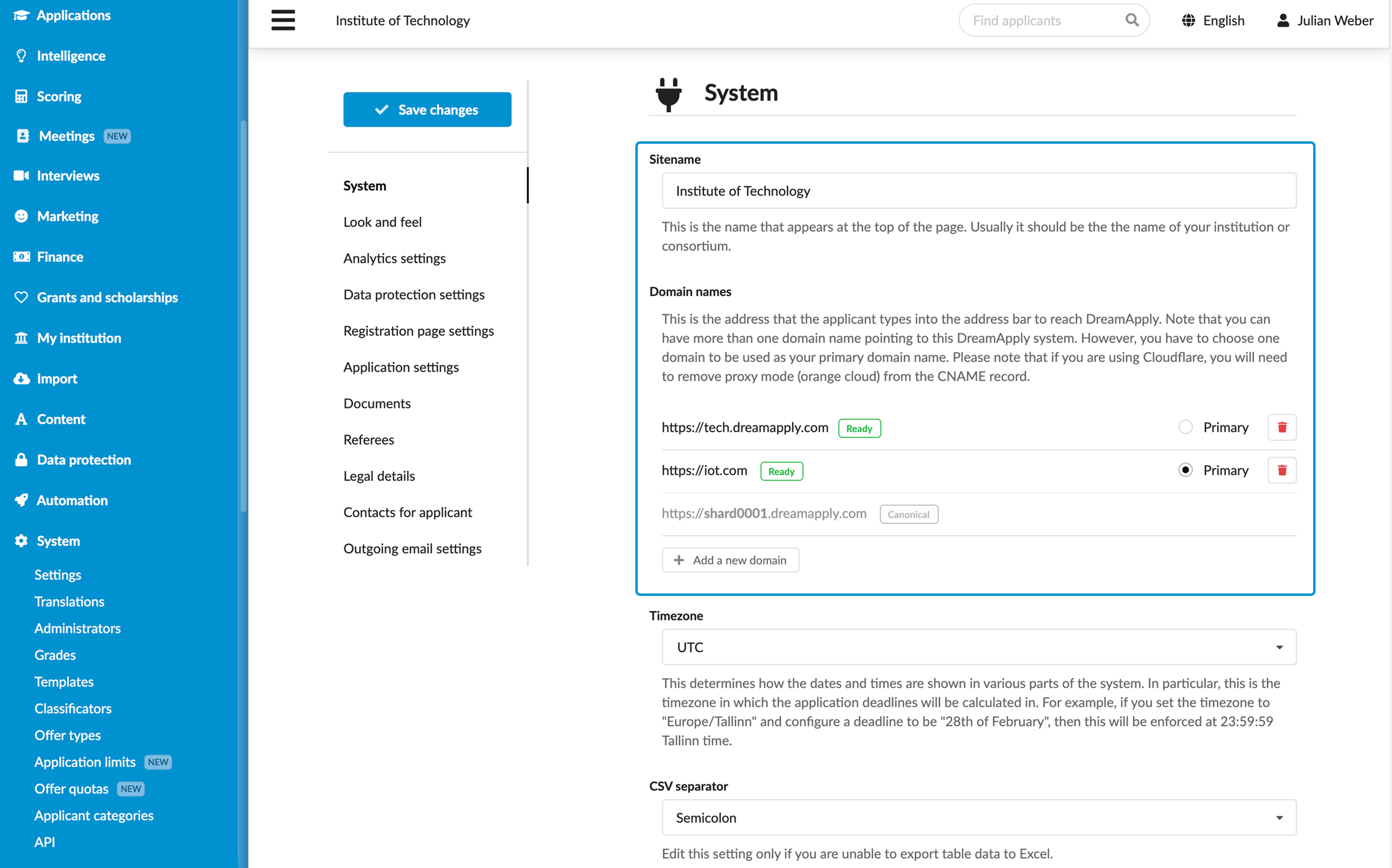Screen dimensions: 1392x868
Task: Click the Grants heart icon
Action: pyautogui.click(x=21, y=297)
